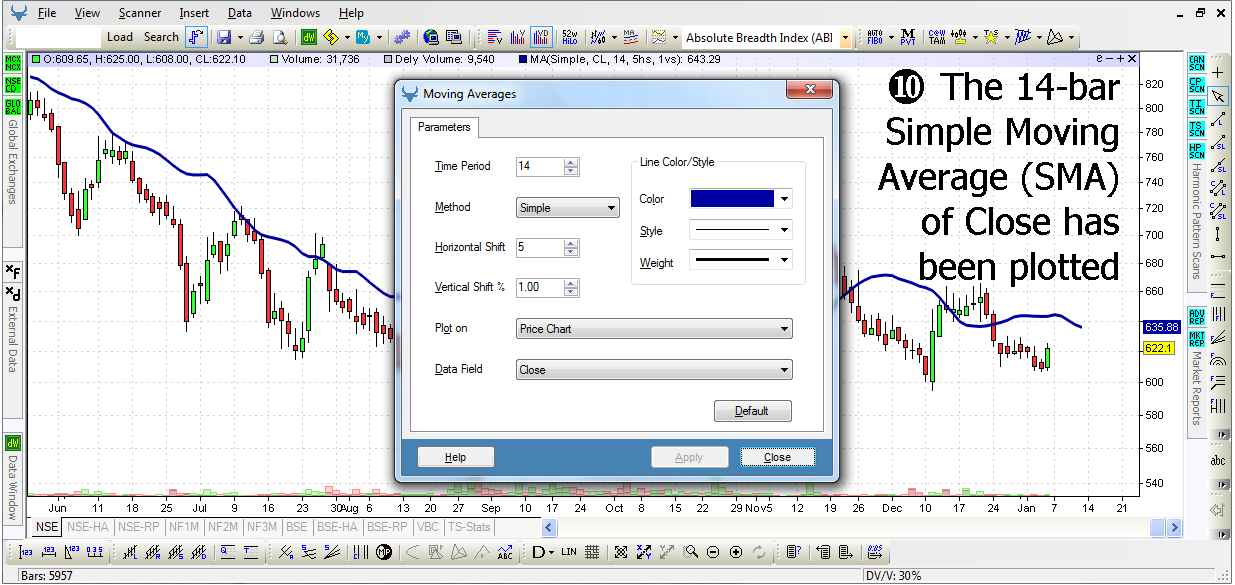Click the ADV REP report icon
The width and height of the screenshot is (1235, 585).
(x=1196, y=317)
